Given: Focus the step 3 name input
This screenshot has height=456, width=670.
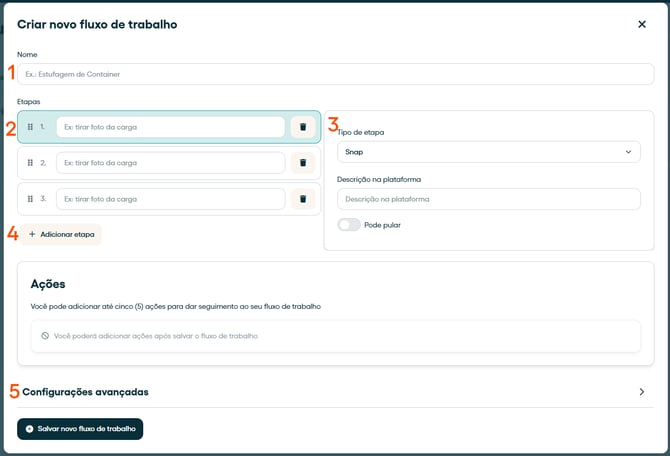Looking at the screenshot, I should click(x=170, y=199).
